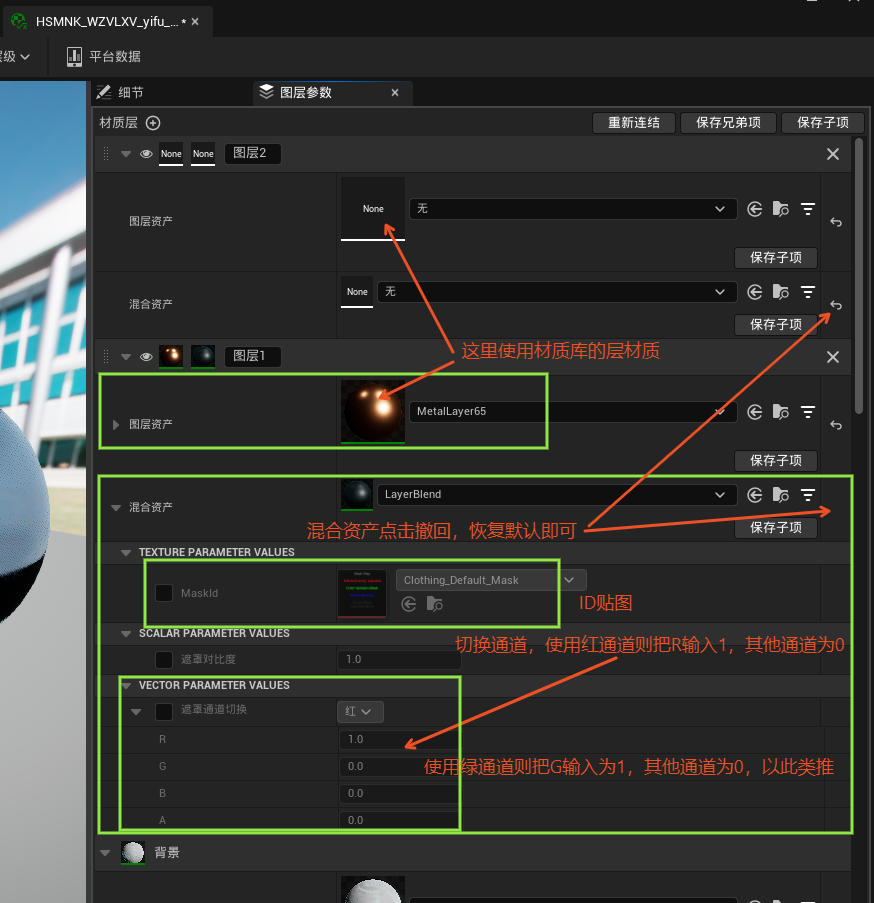
Task: Click the 平台数据 toolbar icon
Action: [75, 57]
